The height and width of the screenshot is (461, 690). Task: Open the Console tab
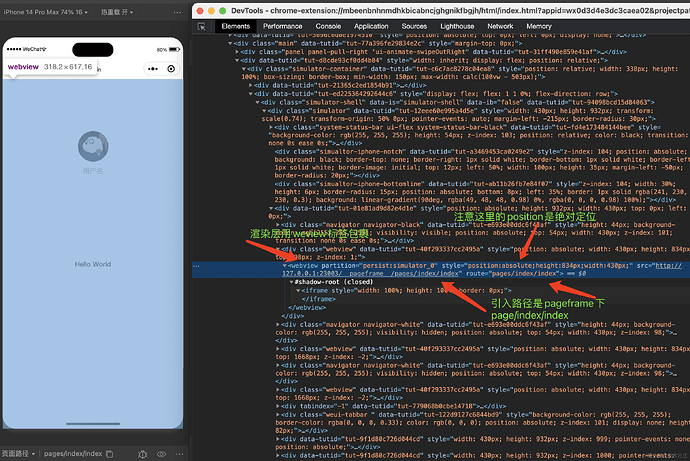pos(328,26)
